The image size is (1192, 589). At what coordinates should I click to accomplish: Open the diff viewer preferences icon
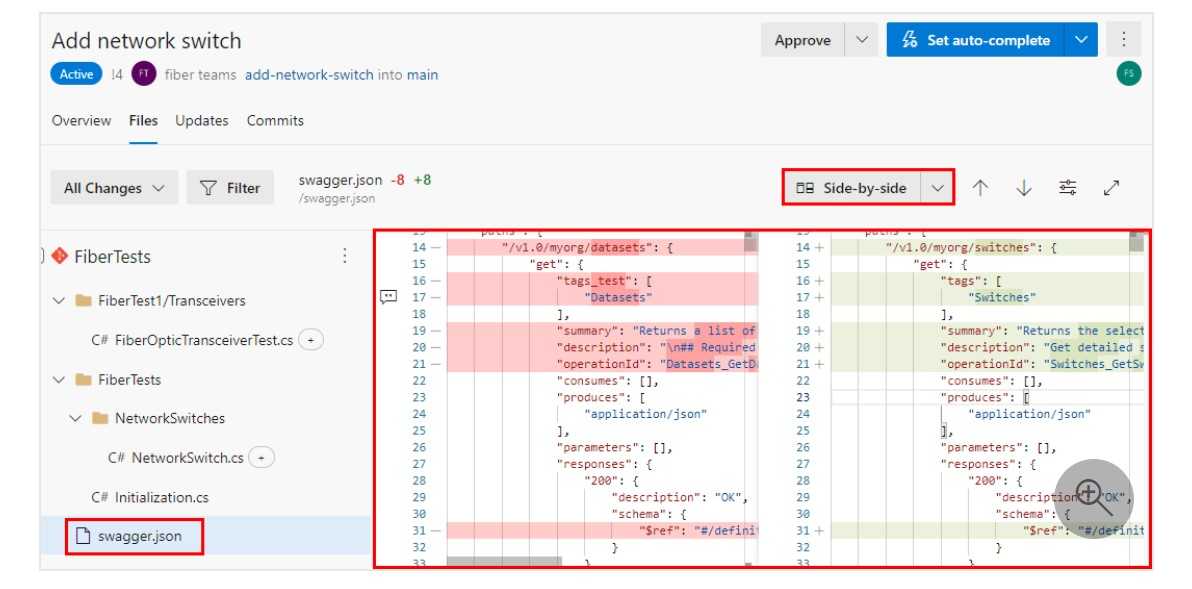[x=1068, y=187]
